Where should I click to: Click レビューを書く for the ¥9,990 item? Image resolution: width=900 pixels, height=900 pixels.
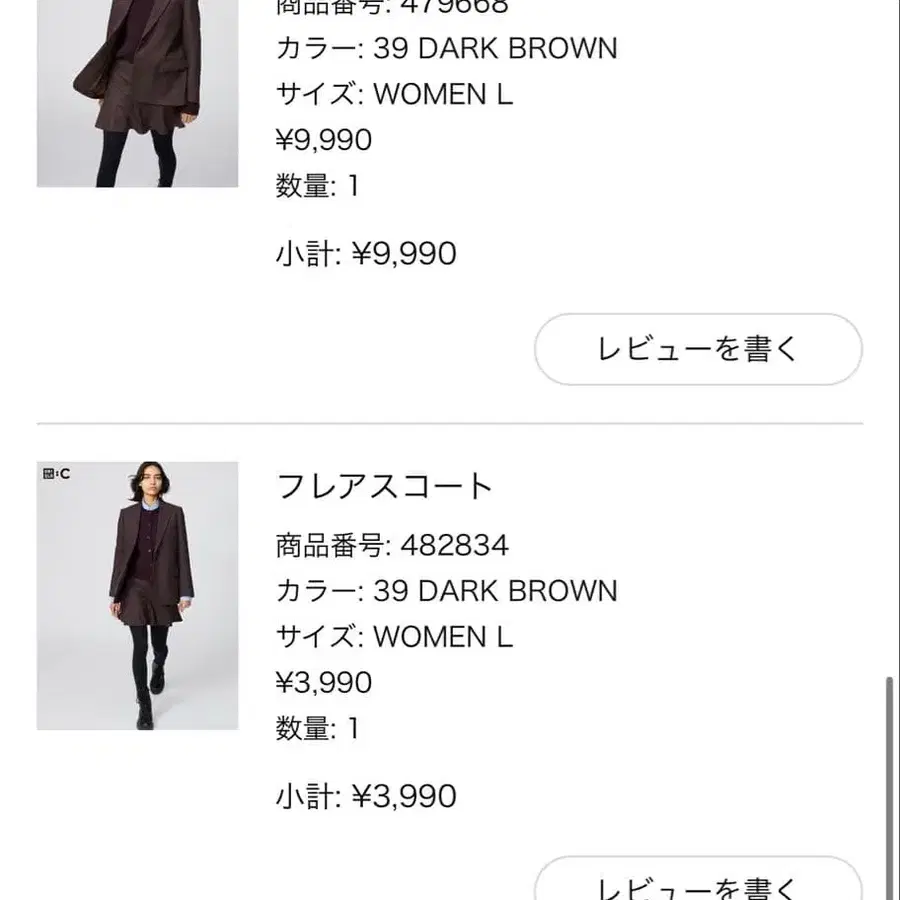point(698,349)
